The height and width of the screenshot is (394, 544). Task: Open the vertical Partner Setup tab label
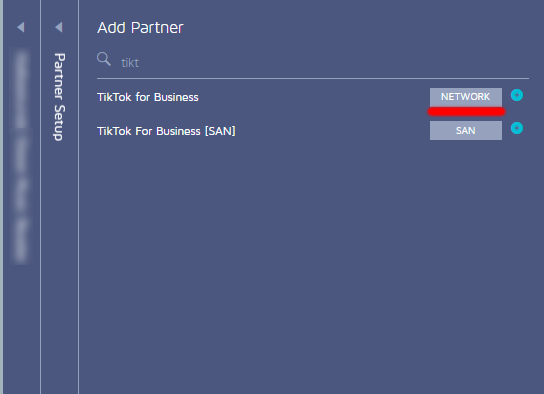pos(59,97)
